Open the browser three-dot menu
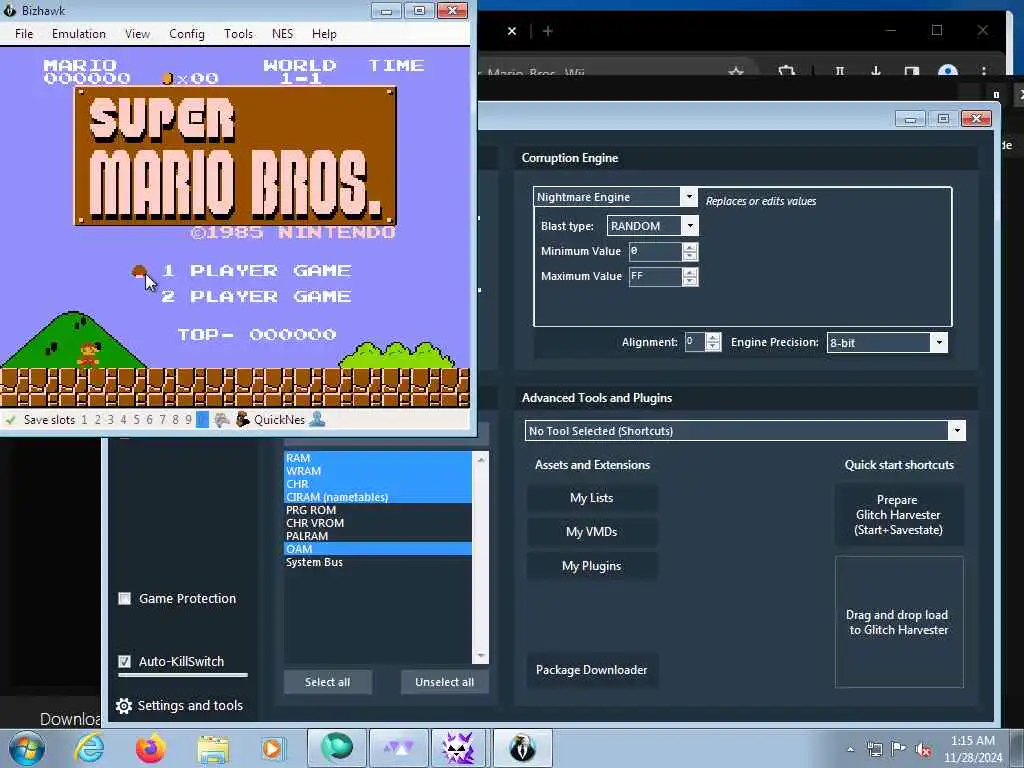Screen dimensions: 1024x768 (984, 71)
